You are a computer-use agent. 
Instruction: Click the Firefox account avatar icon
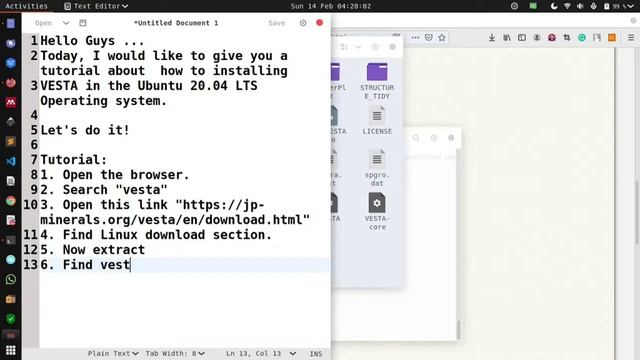point(537,38)
